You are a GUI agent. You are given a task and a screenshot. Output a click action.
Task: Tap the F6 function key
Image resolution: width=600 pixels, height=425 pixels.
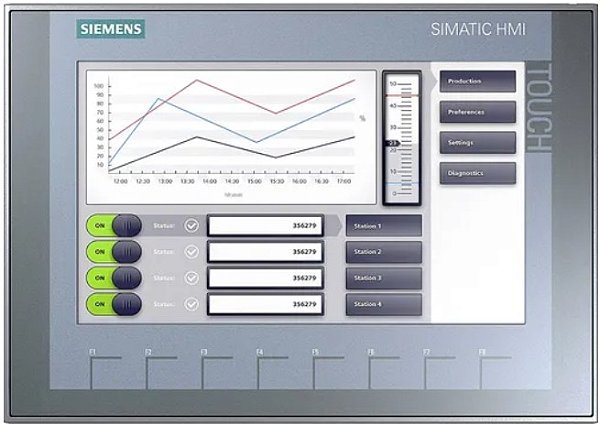(385, 370)
